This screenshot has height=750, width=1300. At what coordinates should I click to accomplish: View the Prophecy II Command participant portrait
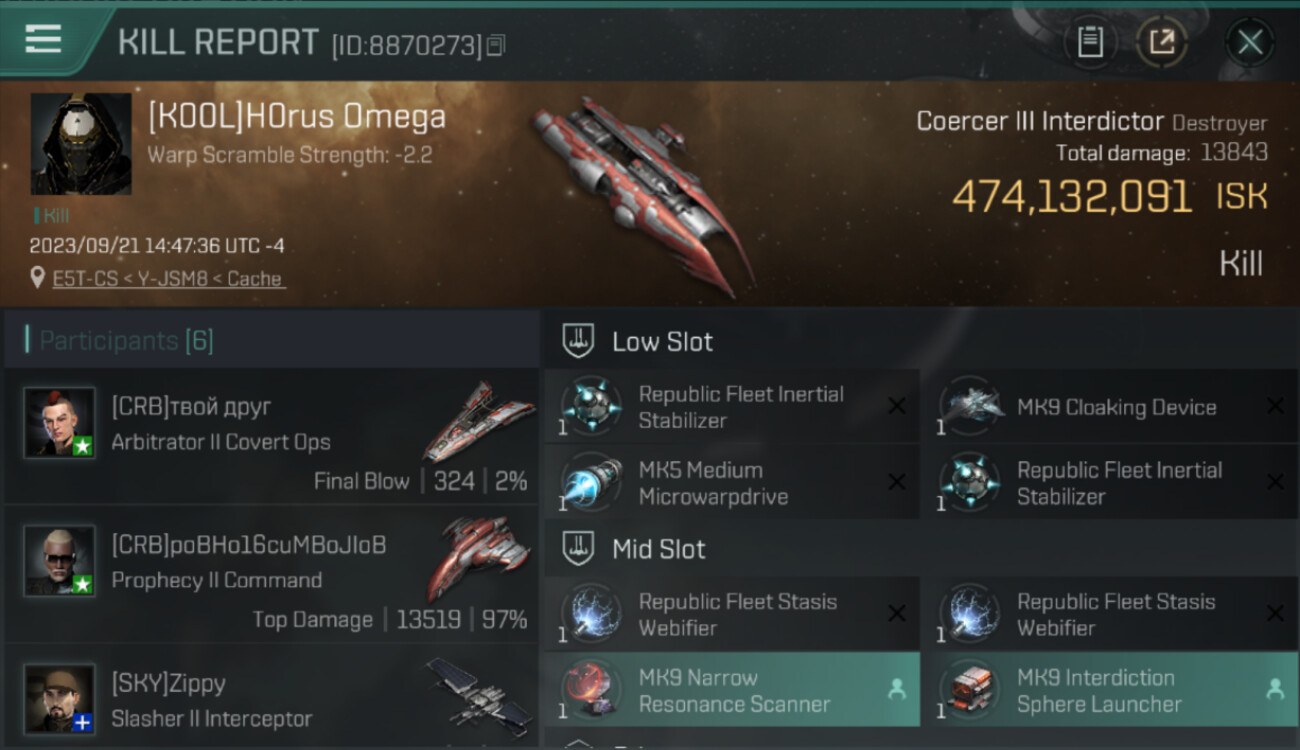click(x=60, y=561)
